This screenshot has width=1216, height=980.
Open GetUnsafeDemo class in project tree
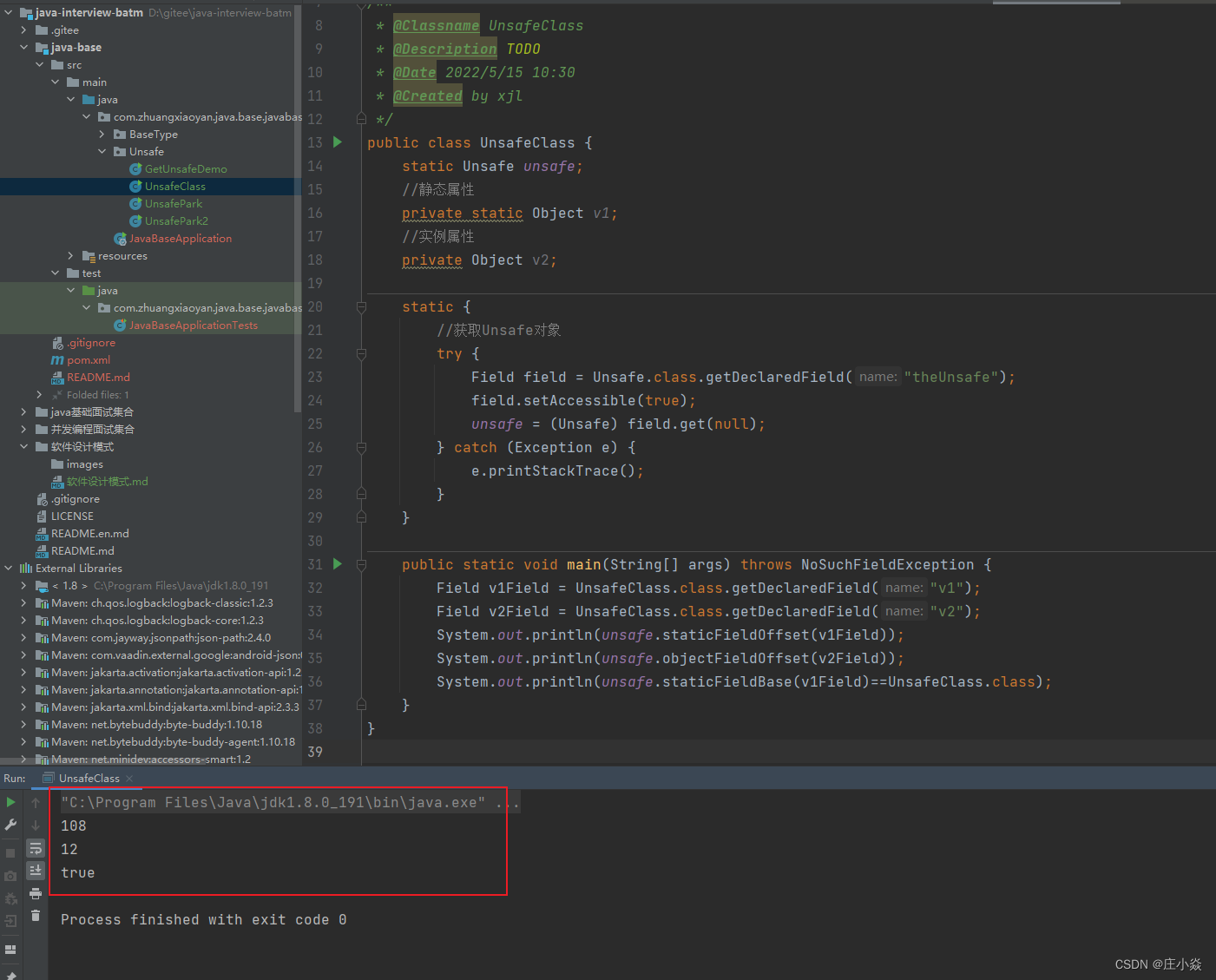pos(186,169)
